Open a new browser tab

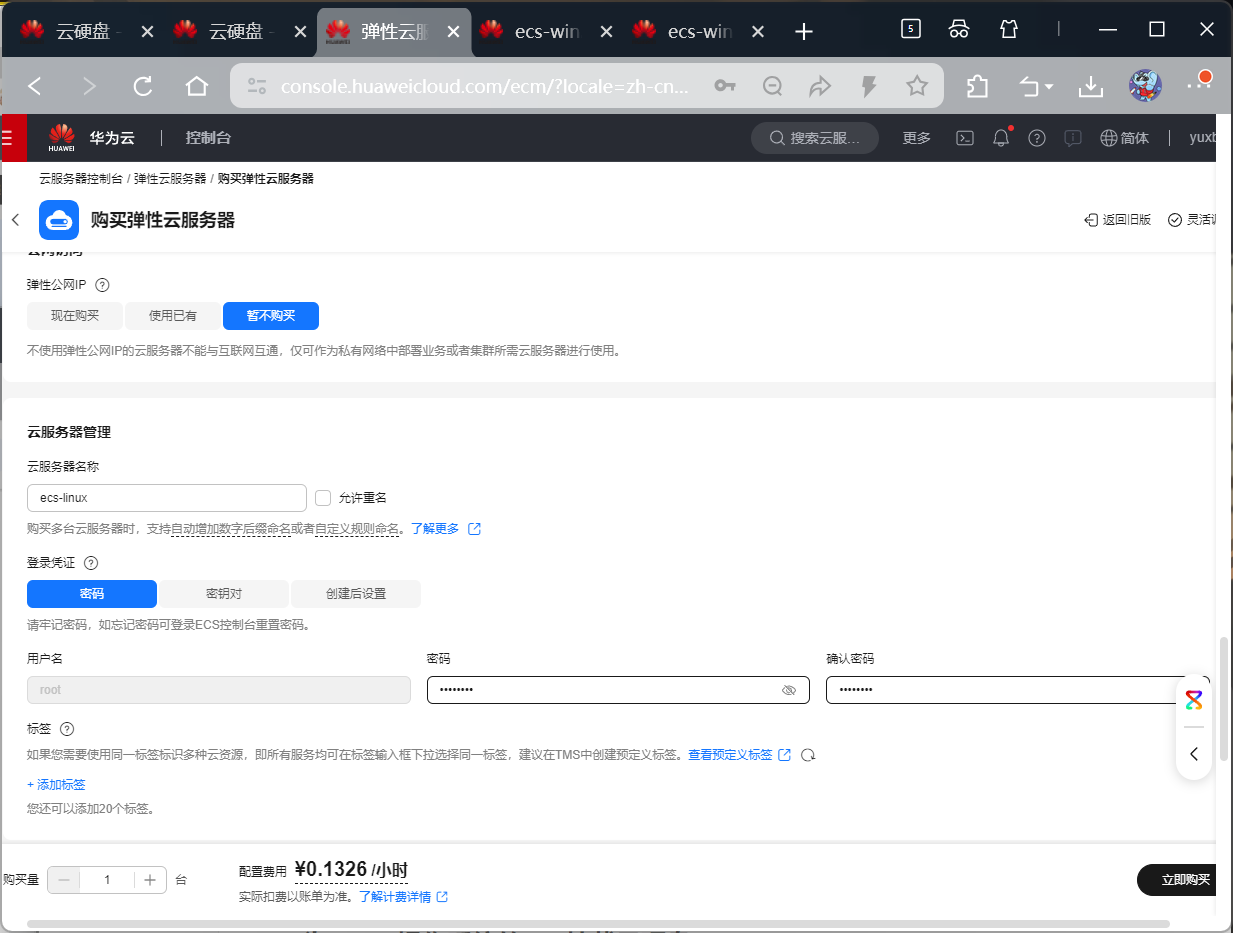pos(803,32)
